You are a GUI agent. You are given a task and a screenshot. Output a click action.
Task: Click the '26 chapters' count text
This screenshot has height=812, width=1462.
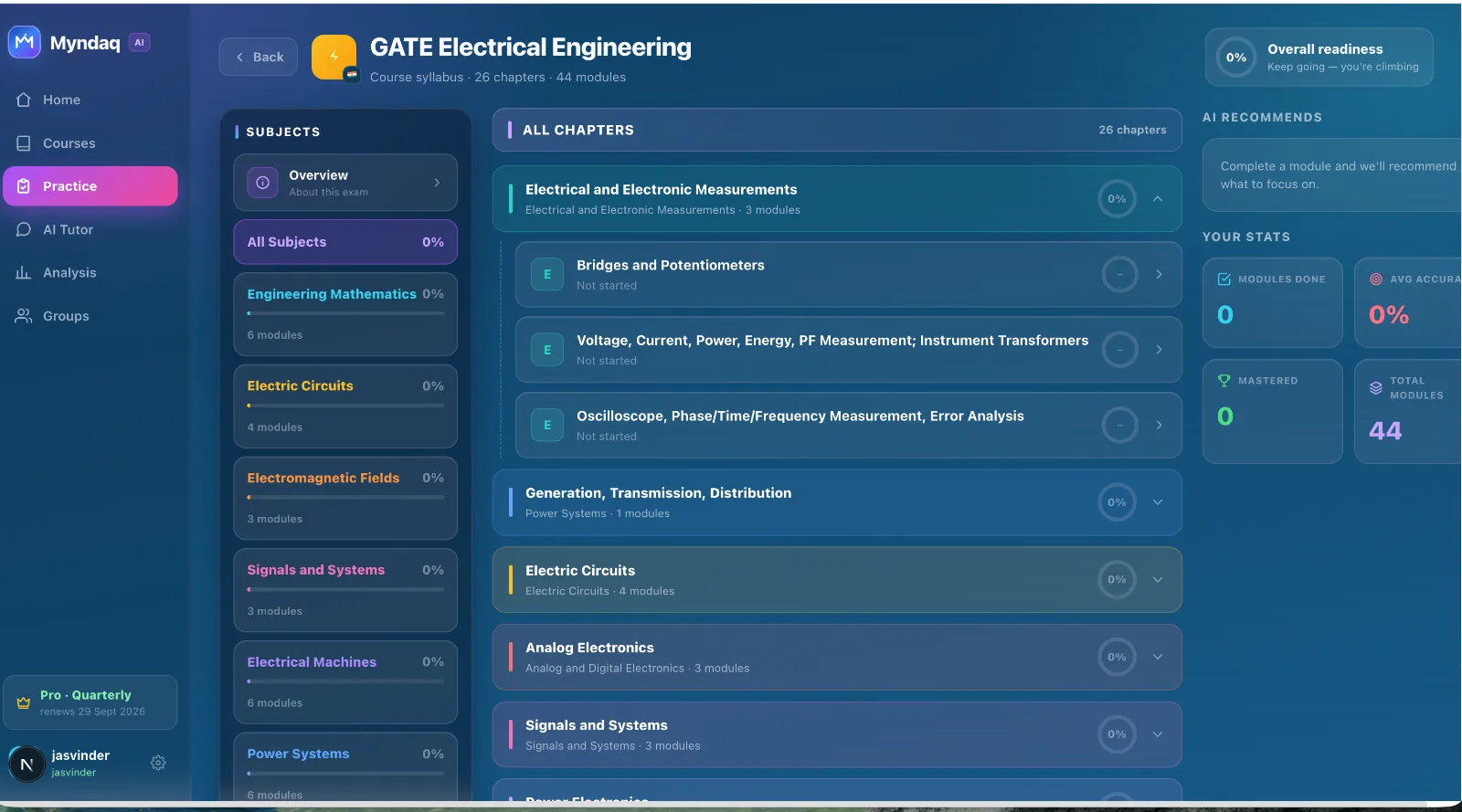pos(1132,130)
